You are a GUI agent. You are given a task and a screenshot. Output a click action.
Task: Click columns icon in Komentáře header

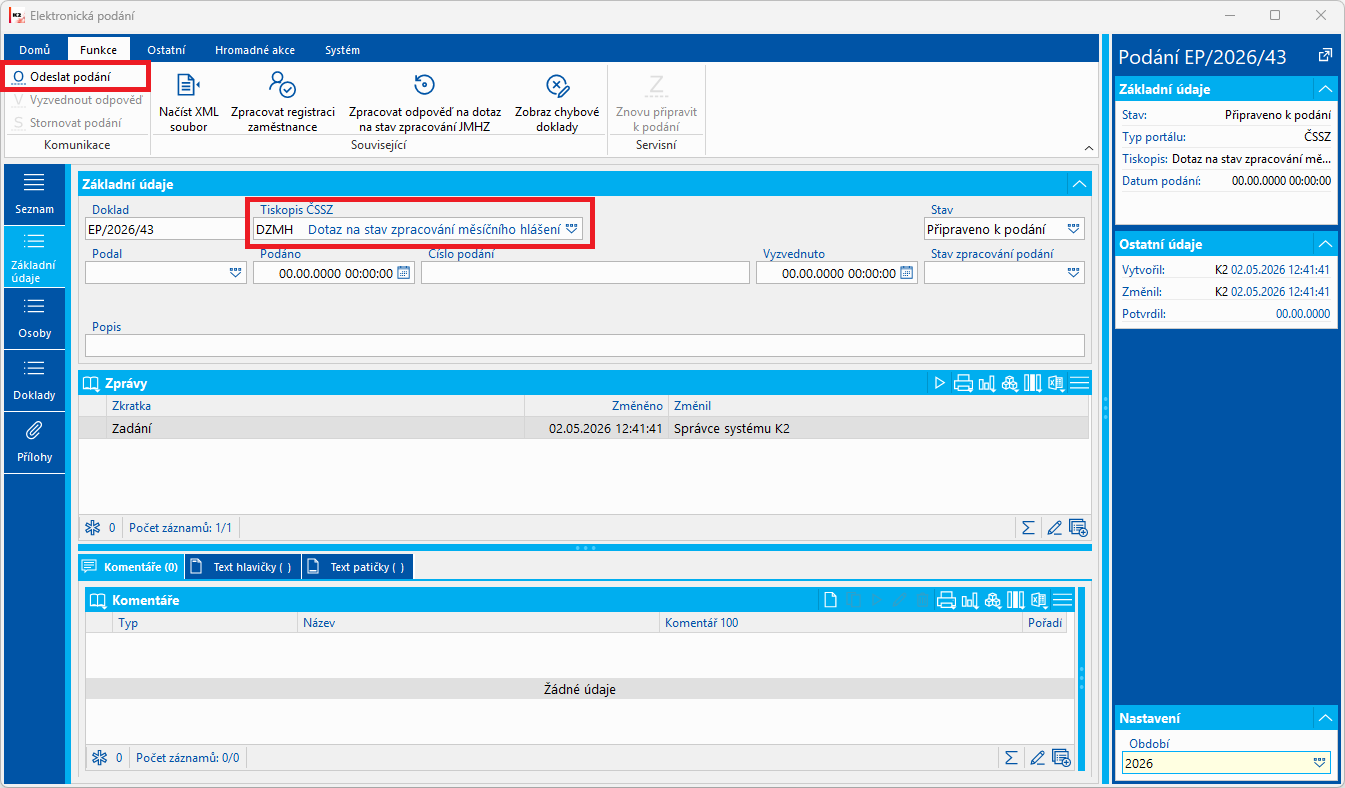pos(1016,600)
